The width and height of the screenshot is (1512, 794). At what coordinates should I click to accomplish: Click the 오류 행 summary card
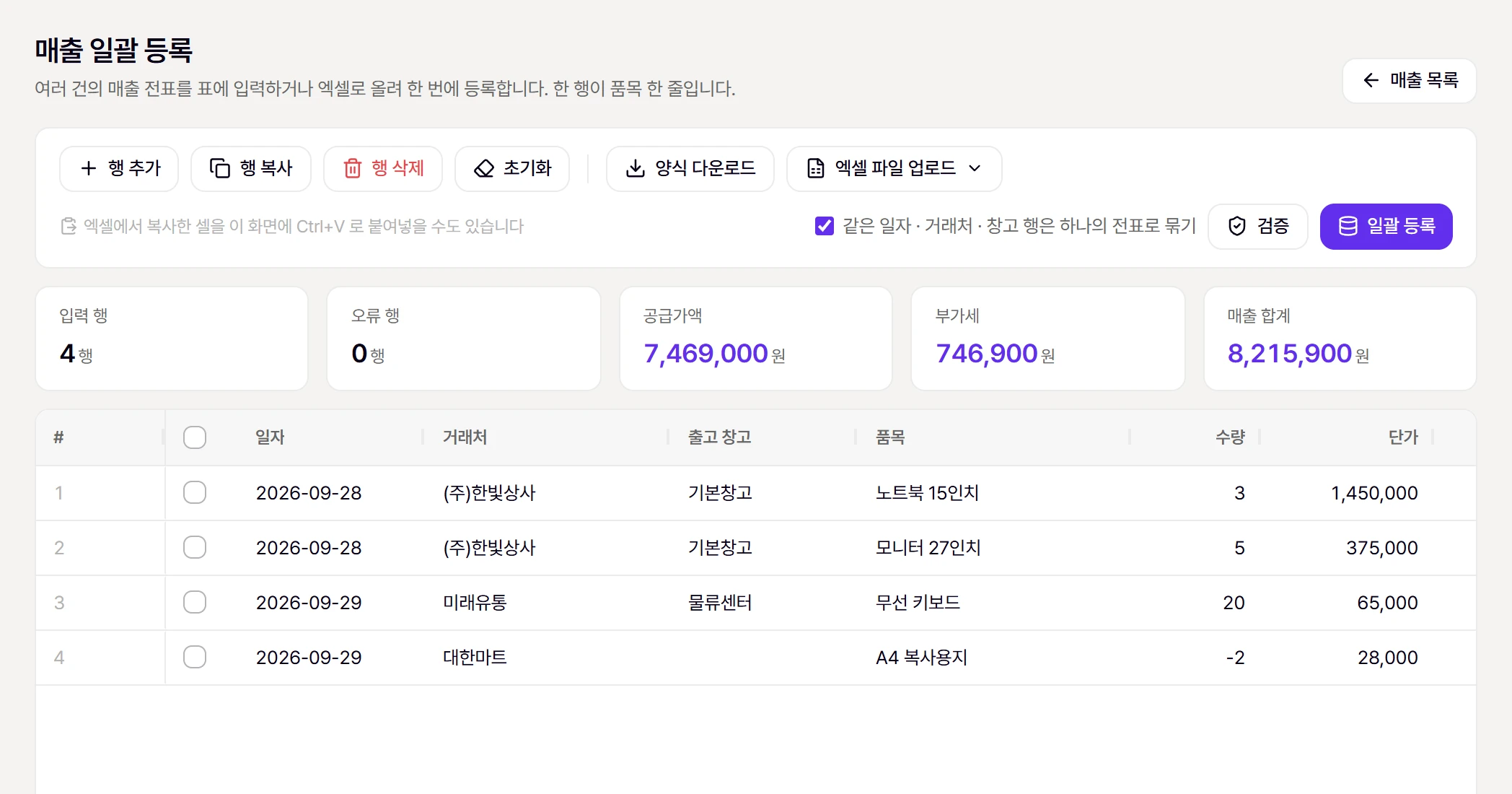tap(464, 339)
